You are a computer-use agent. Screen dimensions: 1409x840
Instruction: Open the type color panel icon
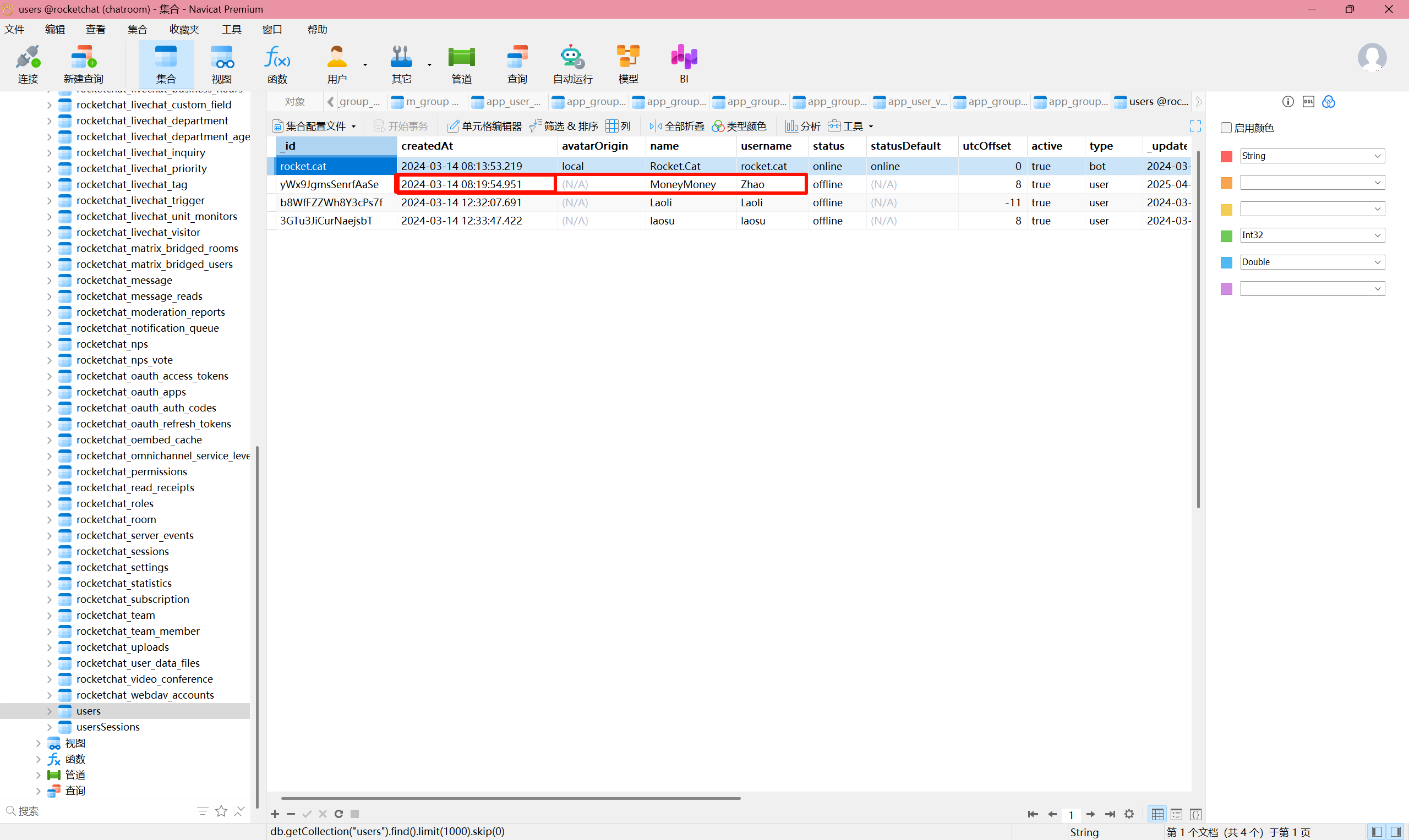pos(1329,101)
